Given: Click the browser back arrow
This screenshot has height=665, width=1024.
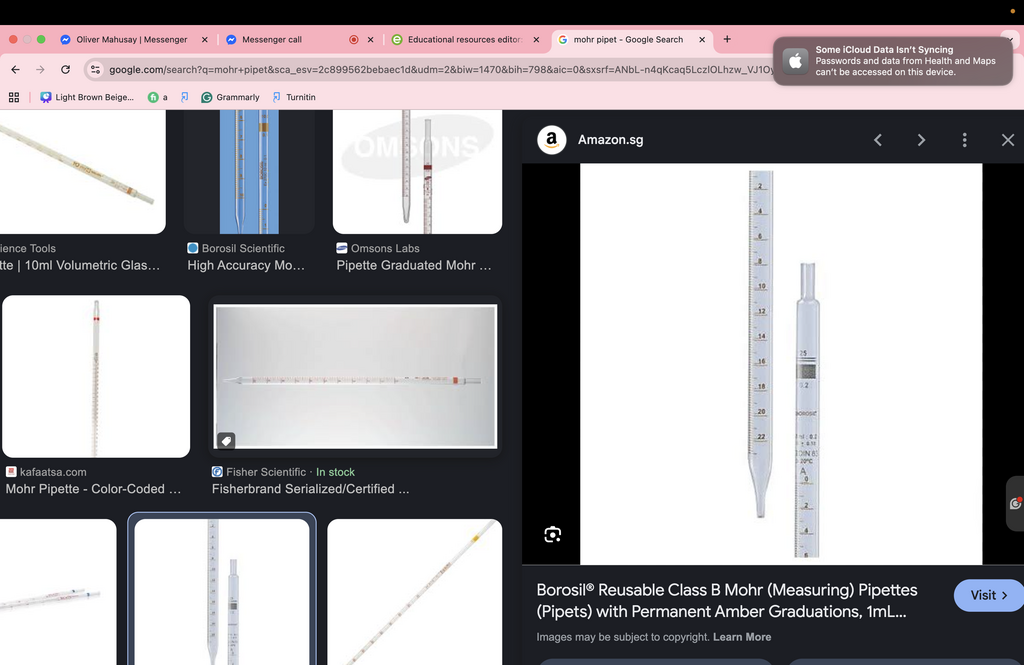Looking at the screenshot, I should 16,69.
